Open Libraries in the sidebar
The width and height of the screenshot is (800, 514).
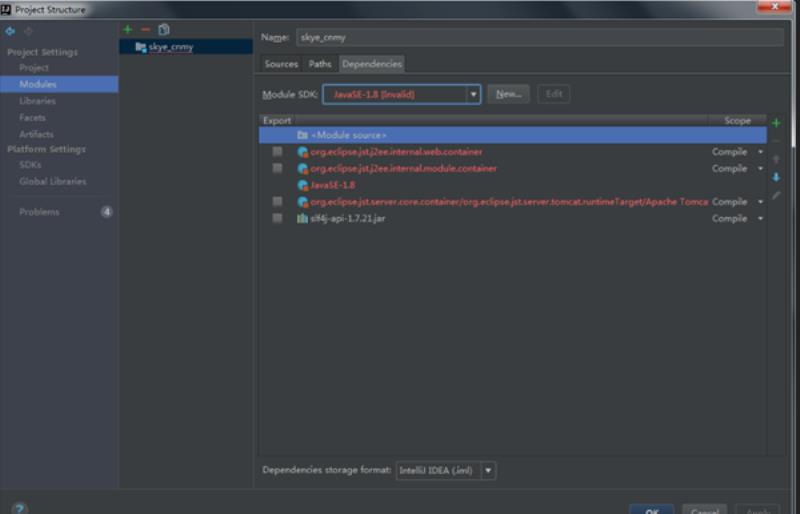point(37,101)
